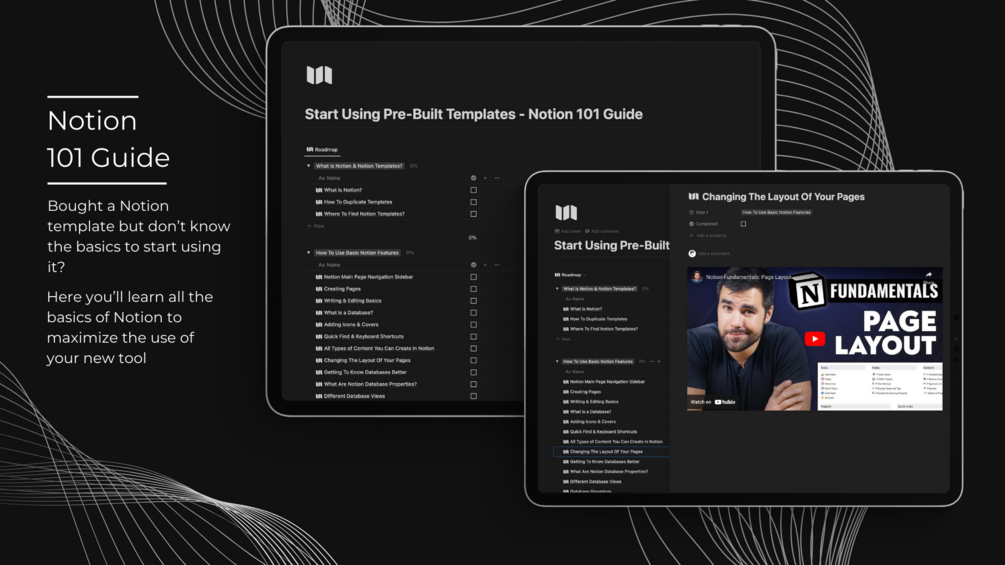1005x565 pixels.
Task: Click 'Add cover' on front tablet
Action: (x=567, y=231)
